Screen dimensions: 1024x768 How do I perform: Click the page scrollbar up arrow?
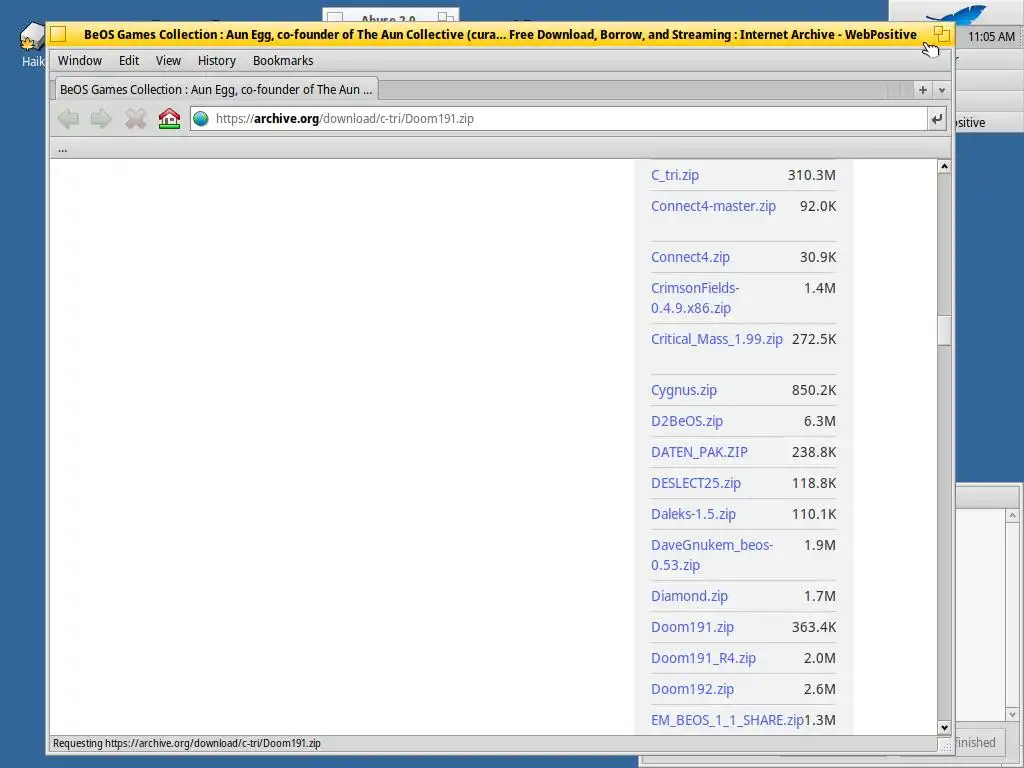click(x=944, y=167)
